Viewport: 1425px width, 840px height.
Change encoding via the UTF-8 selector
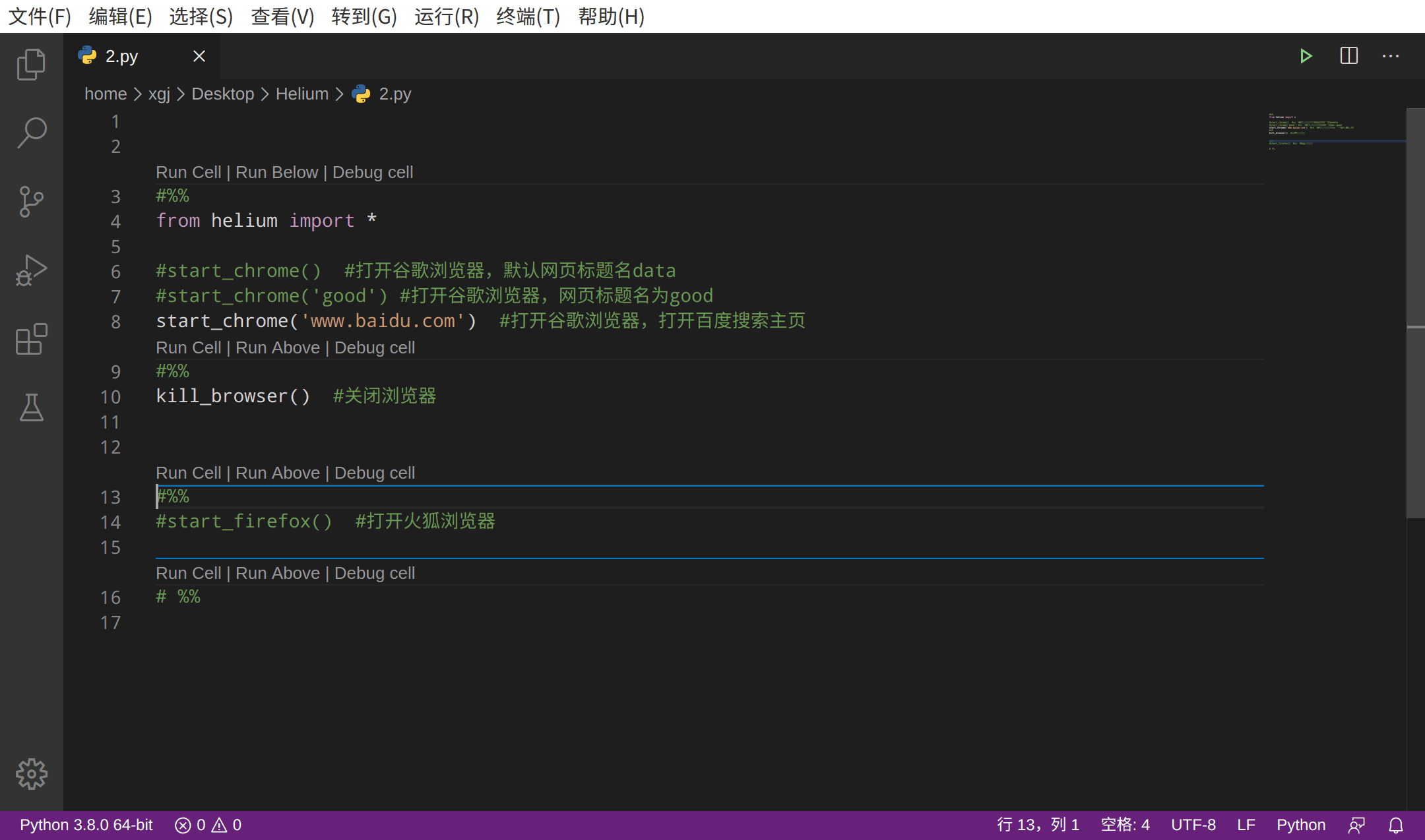coord(1193,825)
